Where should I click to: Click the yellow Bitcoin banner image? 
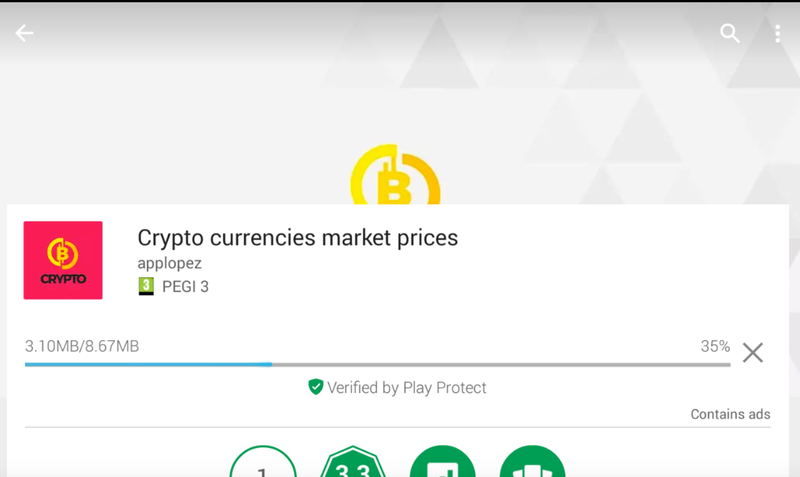[x=395, y=174]
